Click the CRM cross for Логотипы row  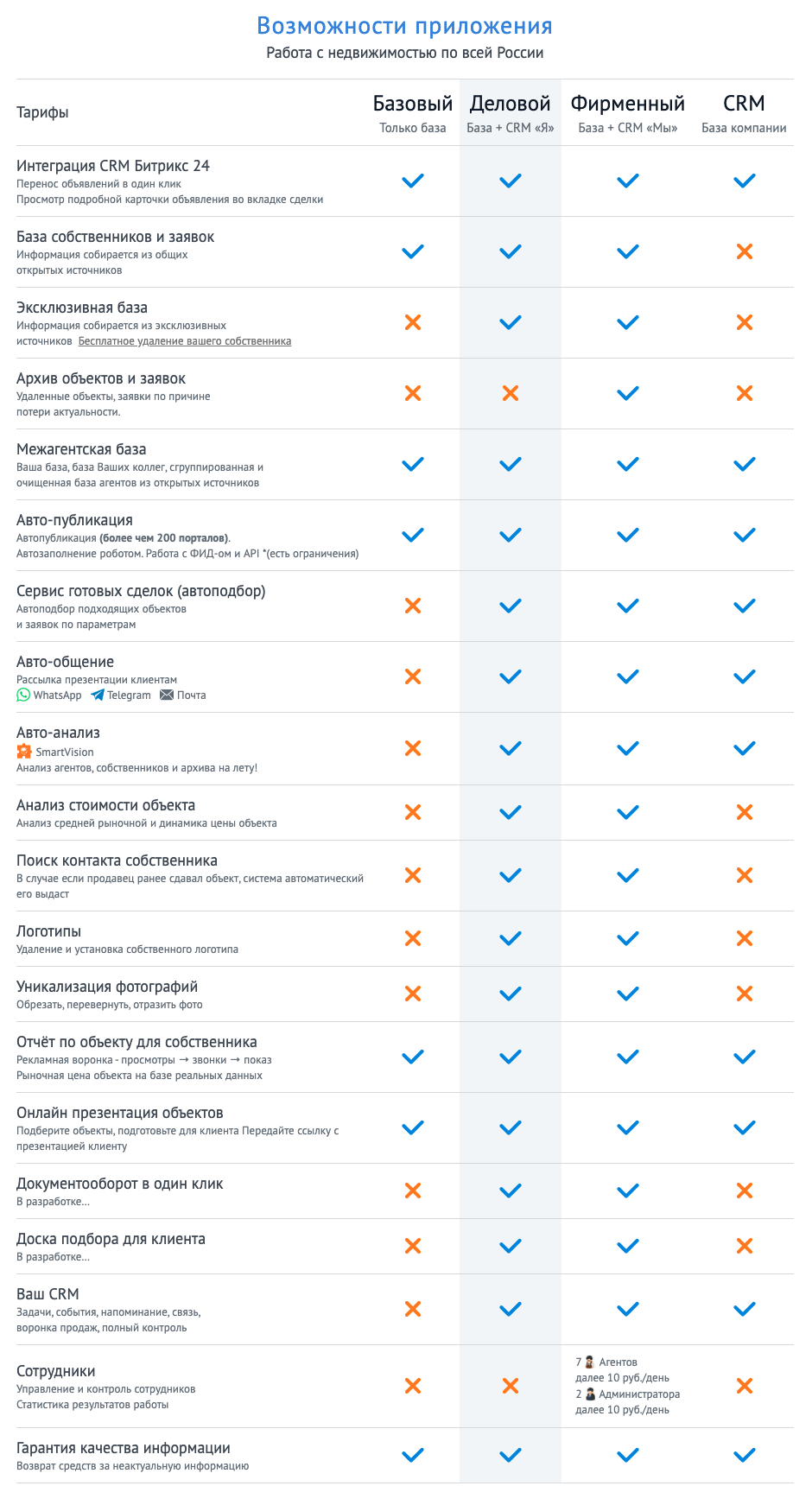pyautogui.click(x=745, y=938)
